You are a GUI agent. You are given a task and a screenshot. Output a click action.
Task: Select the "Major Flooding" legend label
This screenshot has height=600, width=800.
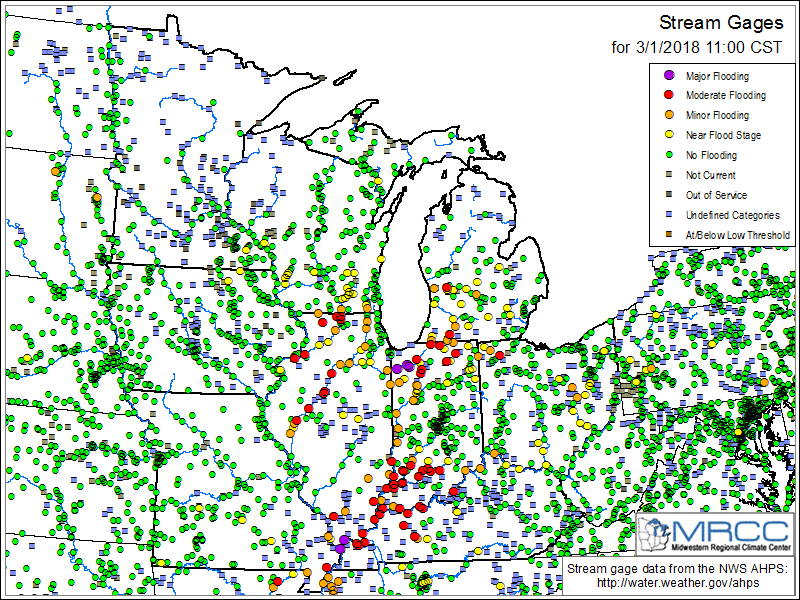(717, 76)
